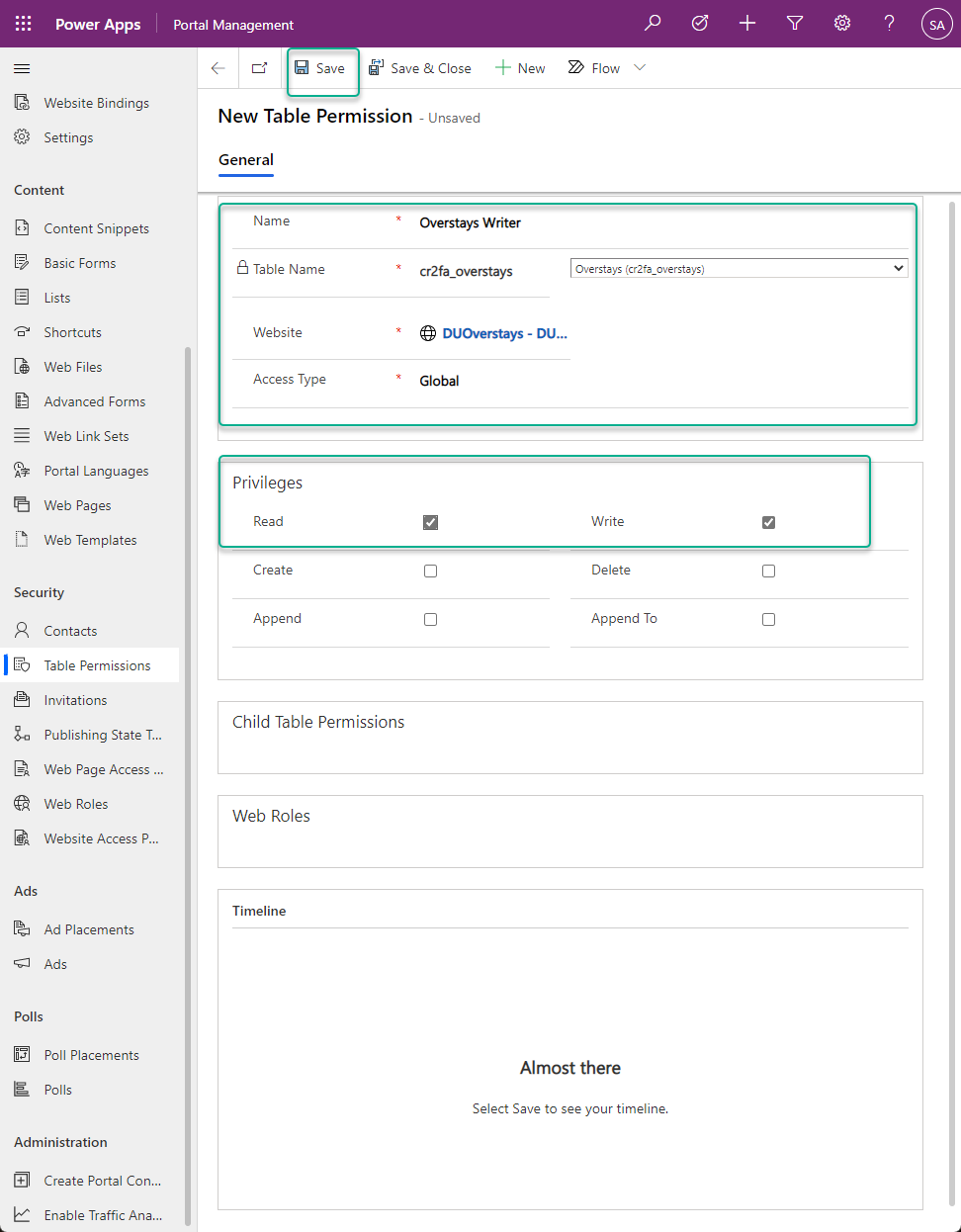The height and width of the screenshot is (1232, 961).
Task: Click the Web Roles globe icon
Action: point(22,804)
